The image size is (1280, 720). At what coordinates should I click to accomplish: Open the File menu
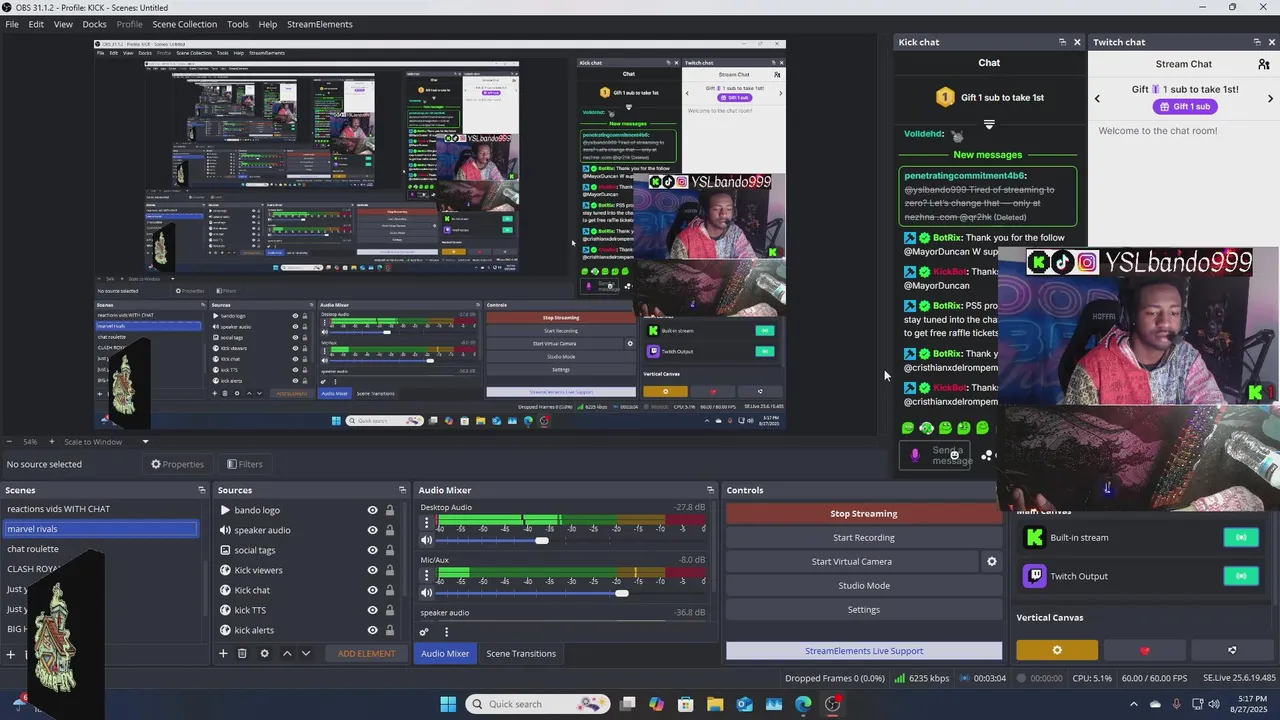point(12,24)
